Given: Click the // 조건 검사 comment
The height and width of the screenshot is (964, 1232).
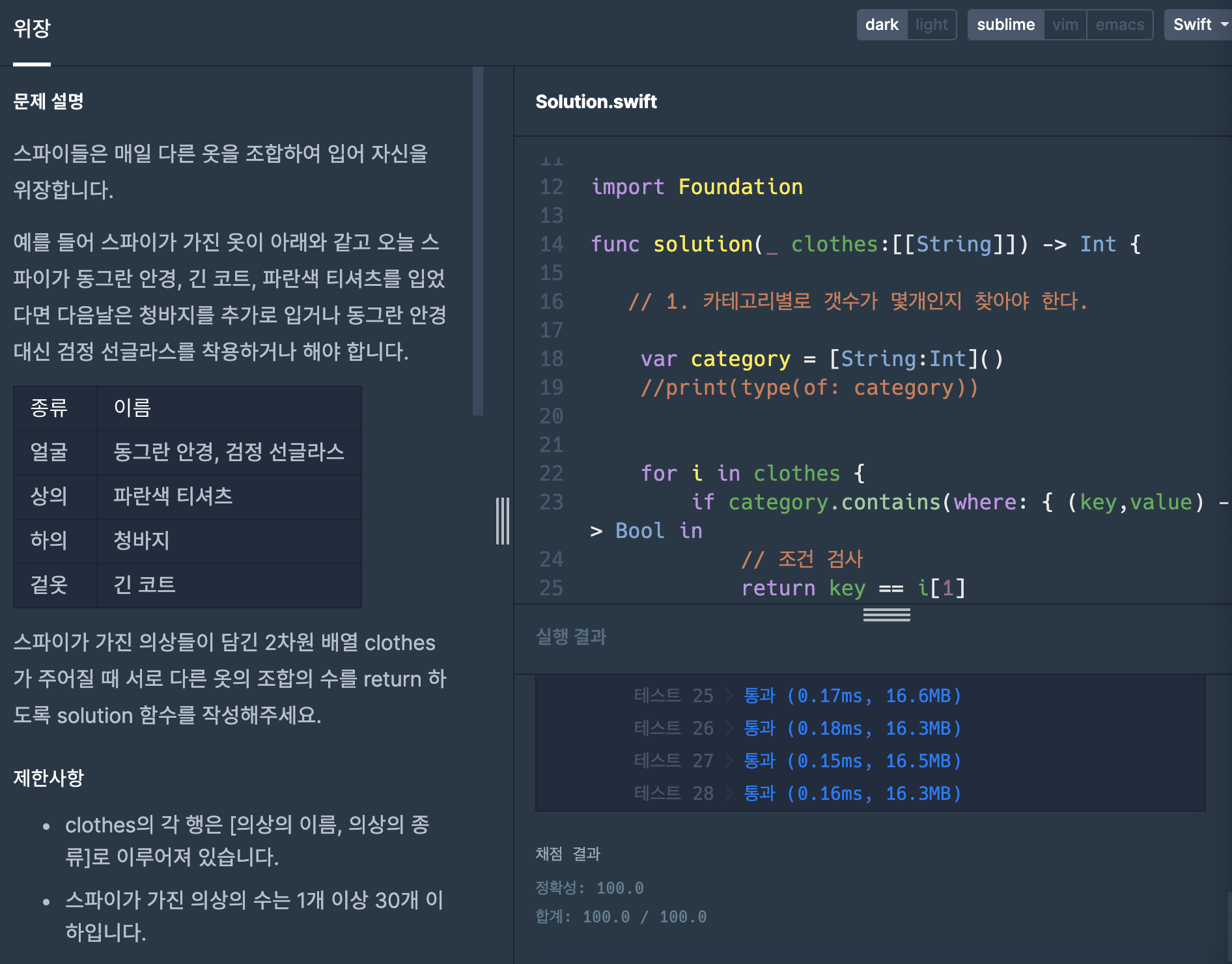Looking at the screenshot, I should [802, 560].
